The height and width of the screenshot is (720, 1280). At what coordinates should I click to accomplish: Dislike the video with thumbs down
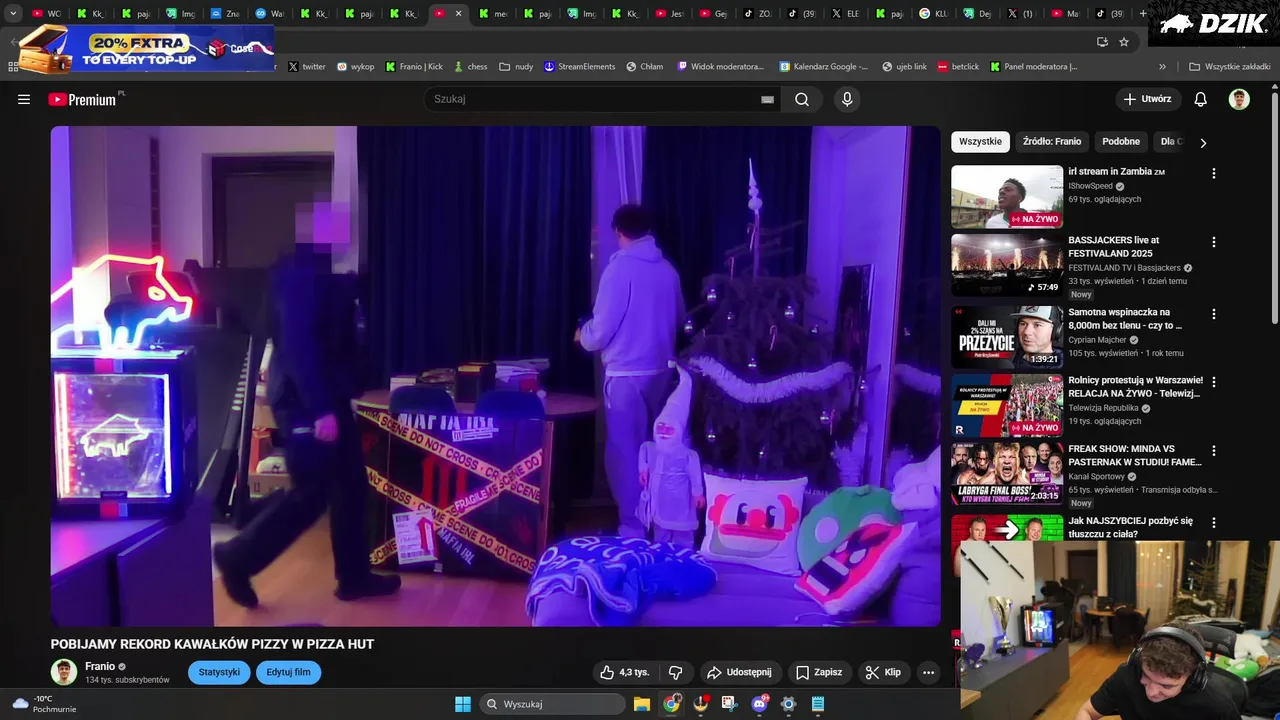pyautogui.click(x=676, y=672)
